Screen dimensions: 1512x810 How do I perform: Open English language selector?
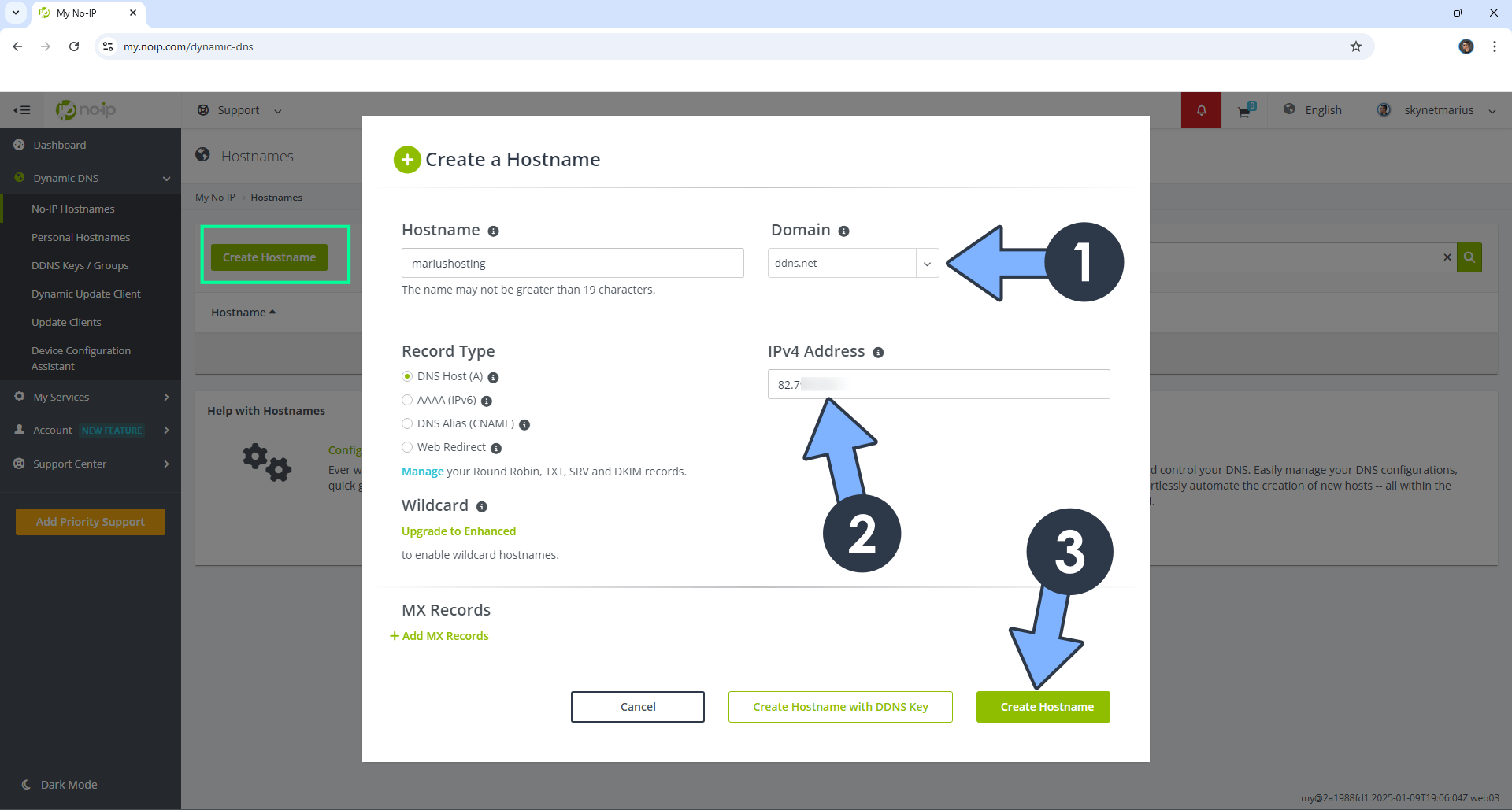[1313, 110]
